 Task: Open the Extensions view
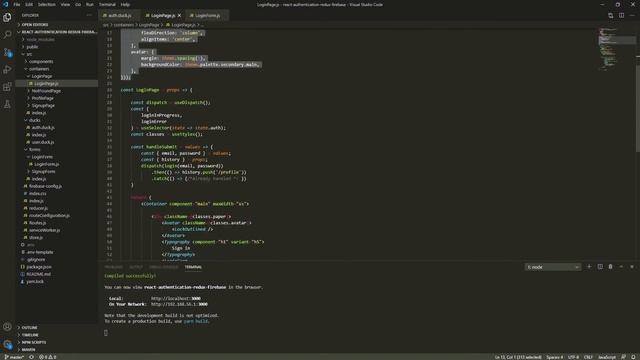7,87
